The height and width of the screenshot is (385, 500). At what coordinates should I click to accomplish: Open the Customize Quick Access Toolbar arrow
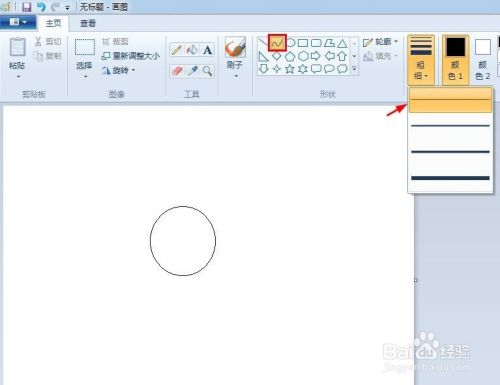pos(67,8)
